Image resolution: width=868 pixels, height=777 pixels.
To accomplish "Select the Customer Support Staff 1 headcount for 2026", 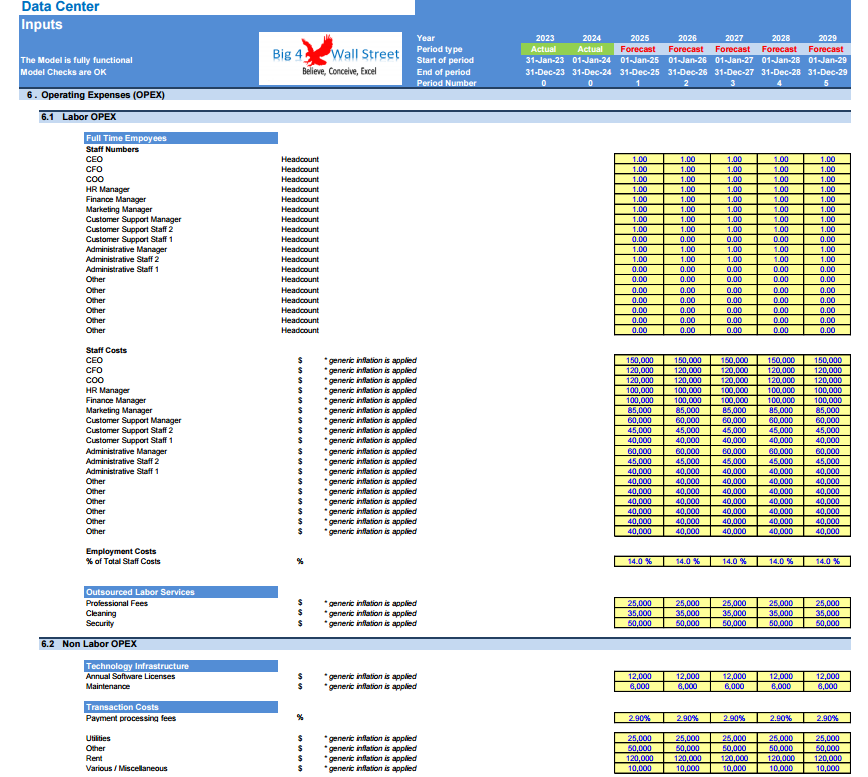I will [687, 240].
